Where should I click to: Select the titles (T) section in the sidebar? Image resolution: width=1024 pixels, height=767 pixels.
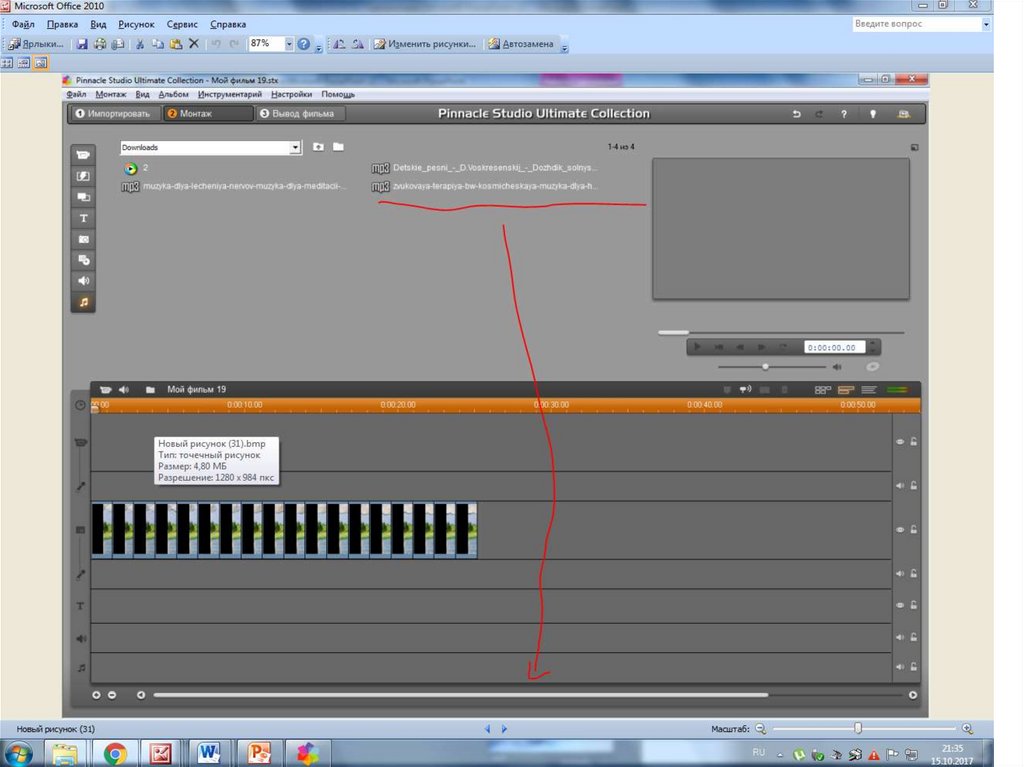point(84,218)
